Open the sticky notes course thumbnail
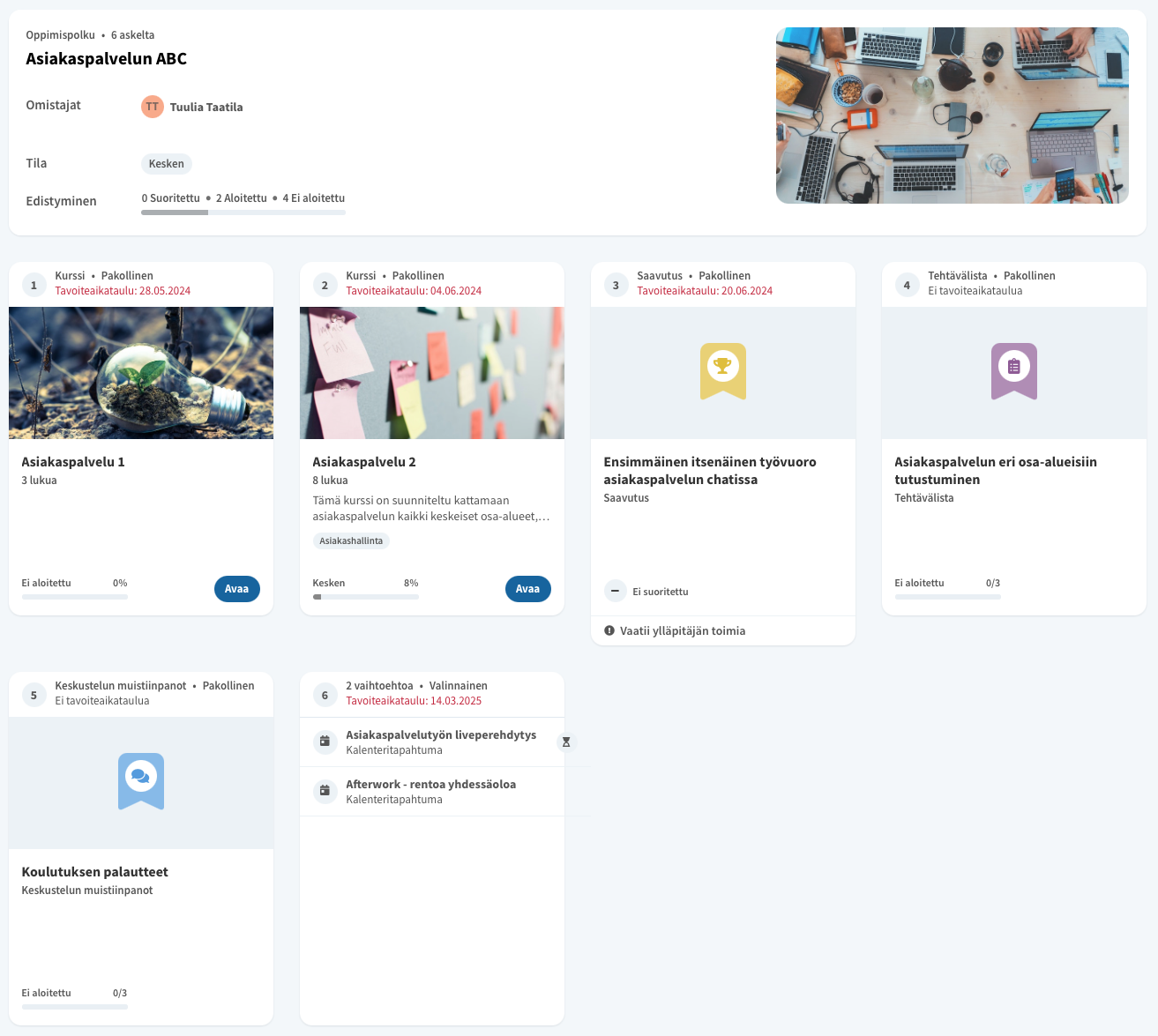 coord(432,373)
